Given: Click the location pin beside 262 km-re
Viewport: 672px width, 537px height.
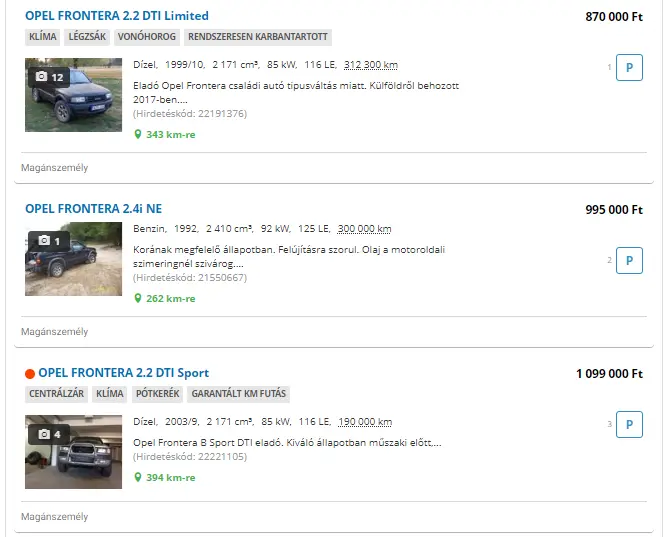Looking at the screenshot, I should click(138, 298).
